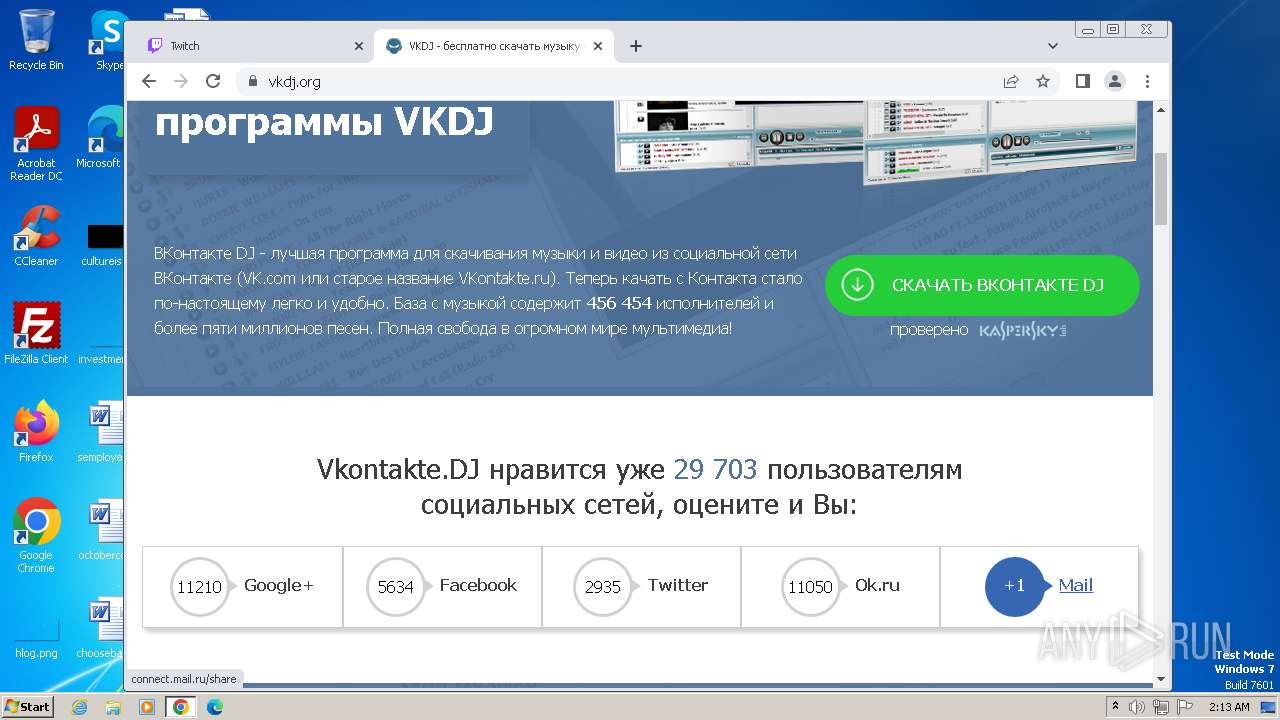Launch CCleaner from desktop

coord(36,236)
